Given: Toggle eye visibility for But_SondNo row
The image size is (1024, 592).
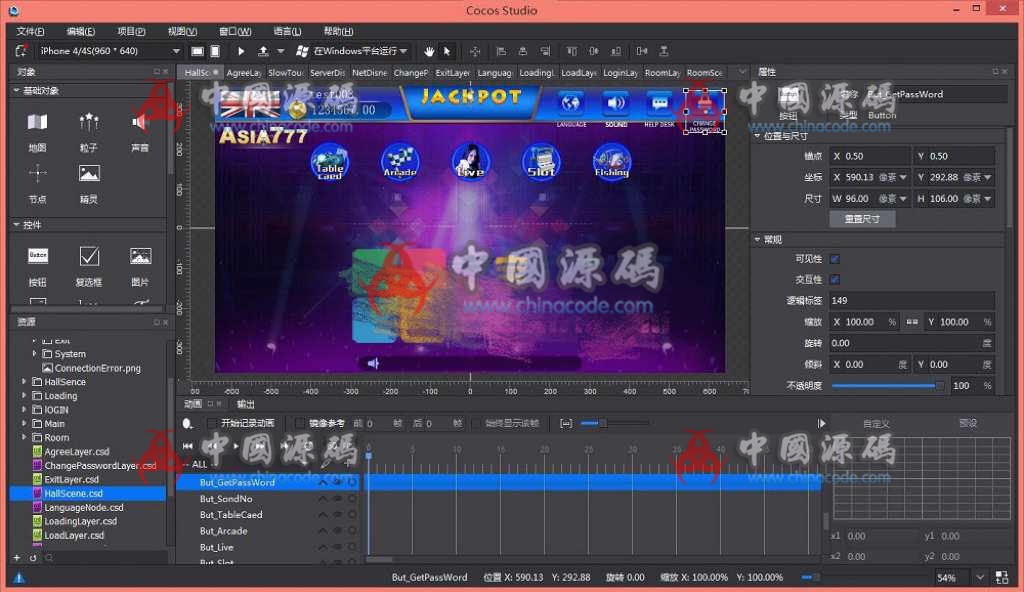Looking at the screenshot, I should pyautogui.click(x=338, y=499).
